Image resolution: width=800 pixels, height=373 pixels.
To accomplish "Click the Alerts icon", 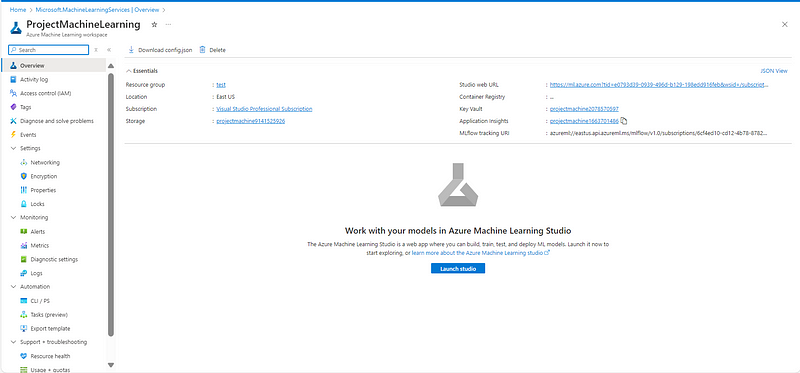I will pyautogui.click(x=23, y=232).
